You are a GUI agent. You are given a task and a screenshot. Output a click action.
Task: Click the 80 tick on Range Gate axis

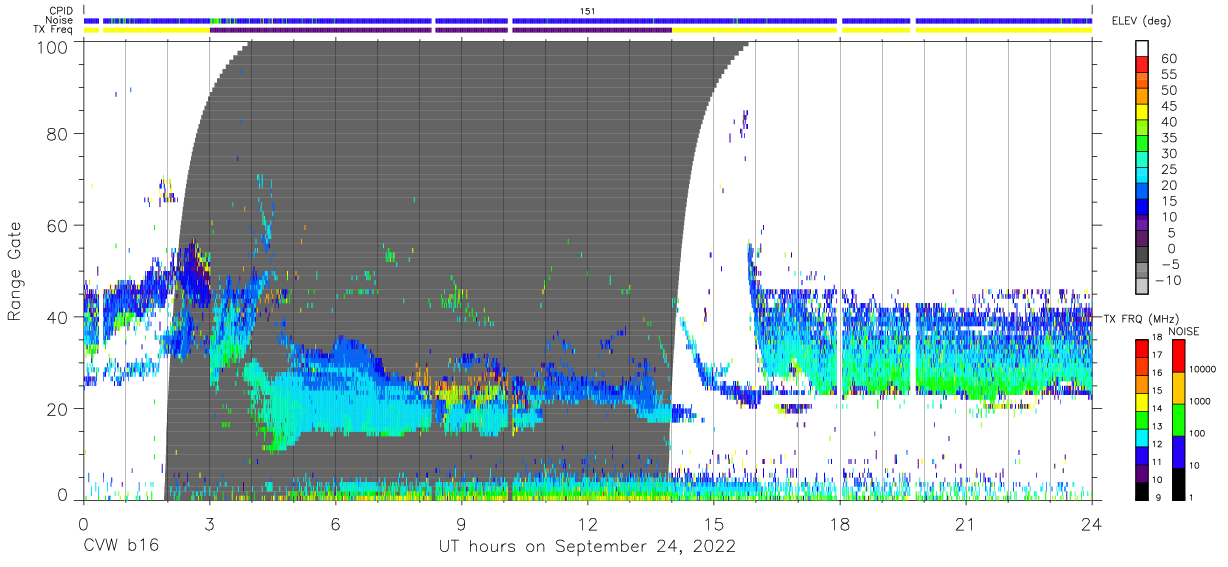pos(57,134)
